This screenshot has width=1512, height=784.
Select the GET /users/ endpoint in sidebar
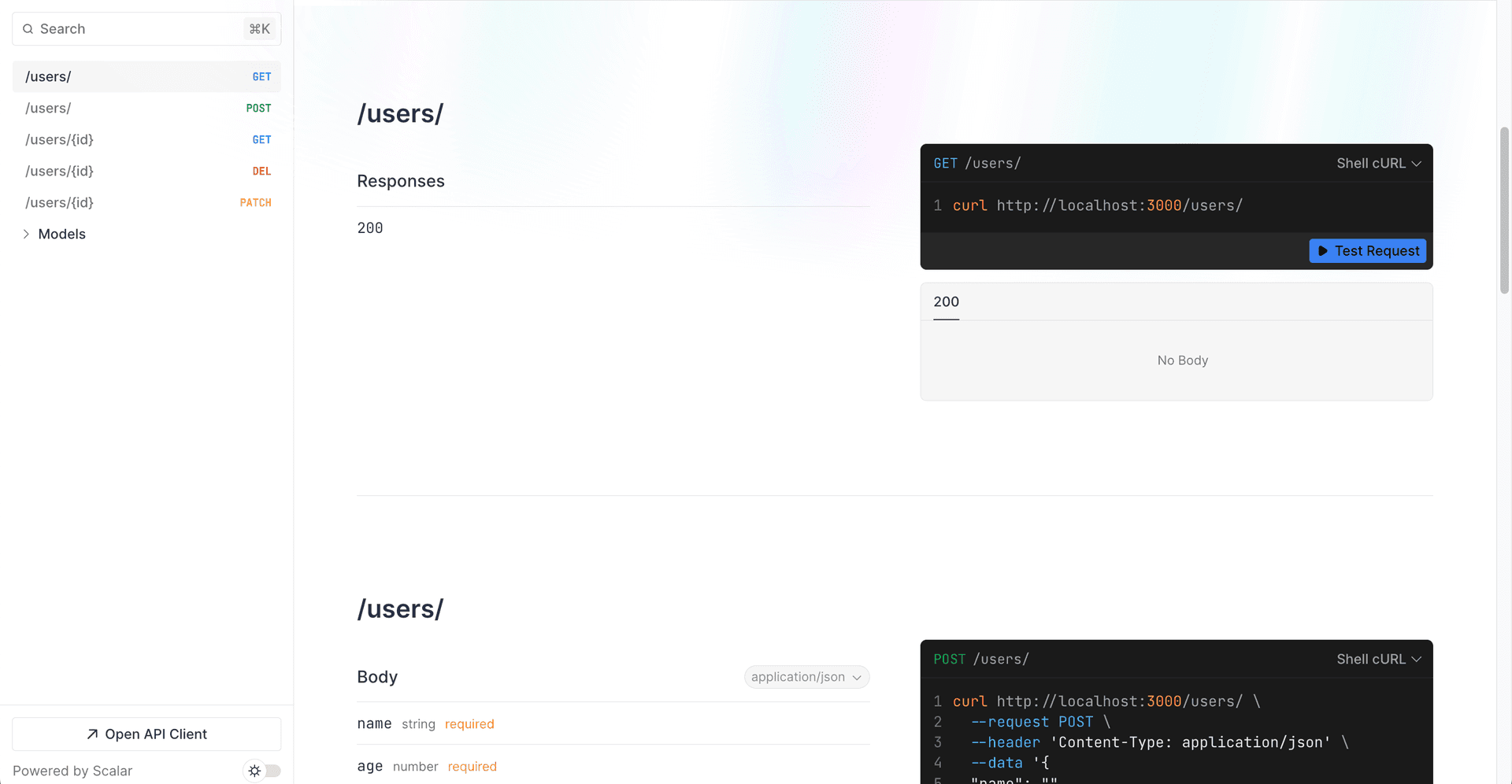coord(146,76)
